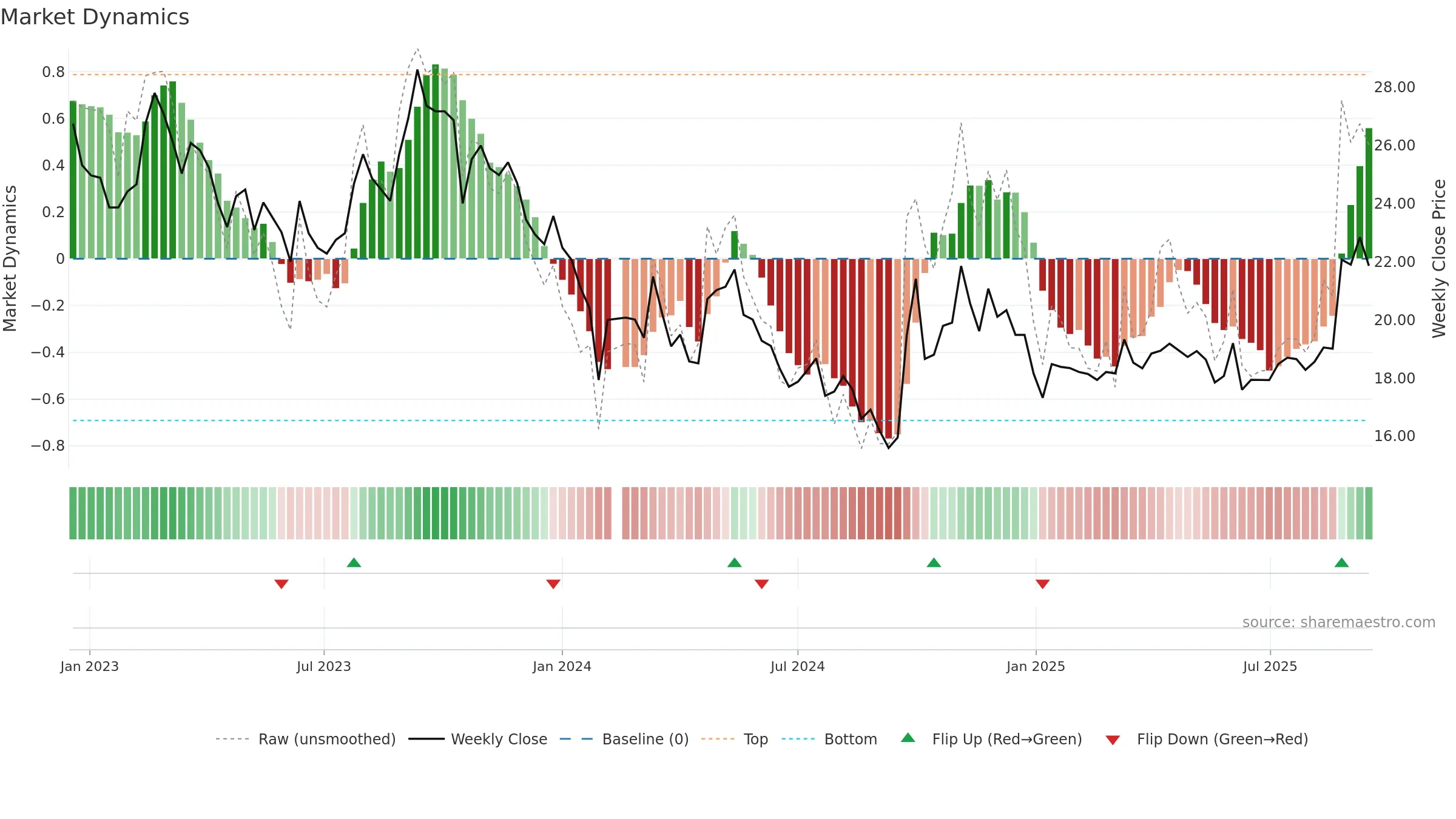
Task: Click the Flip Down triangle before Jul 2023
Action: point(281,584)
